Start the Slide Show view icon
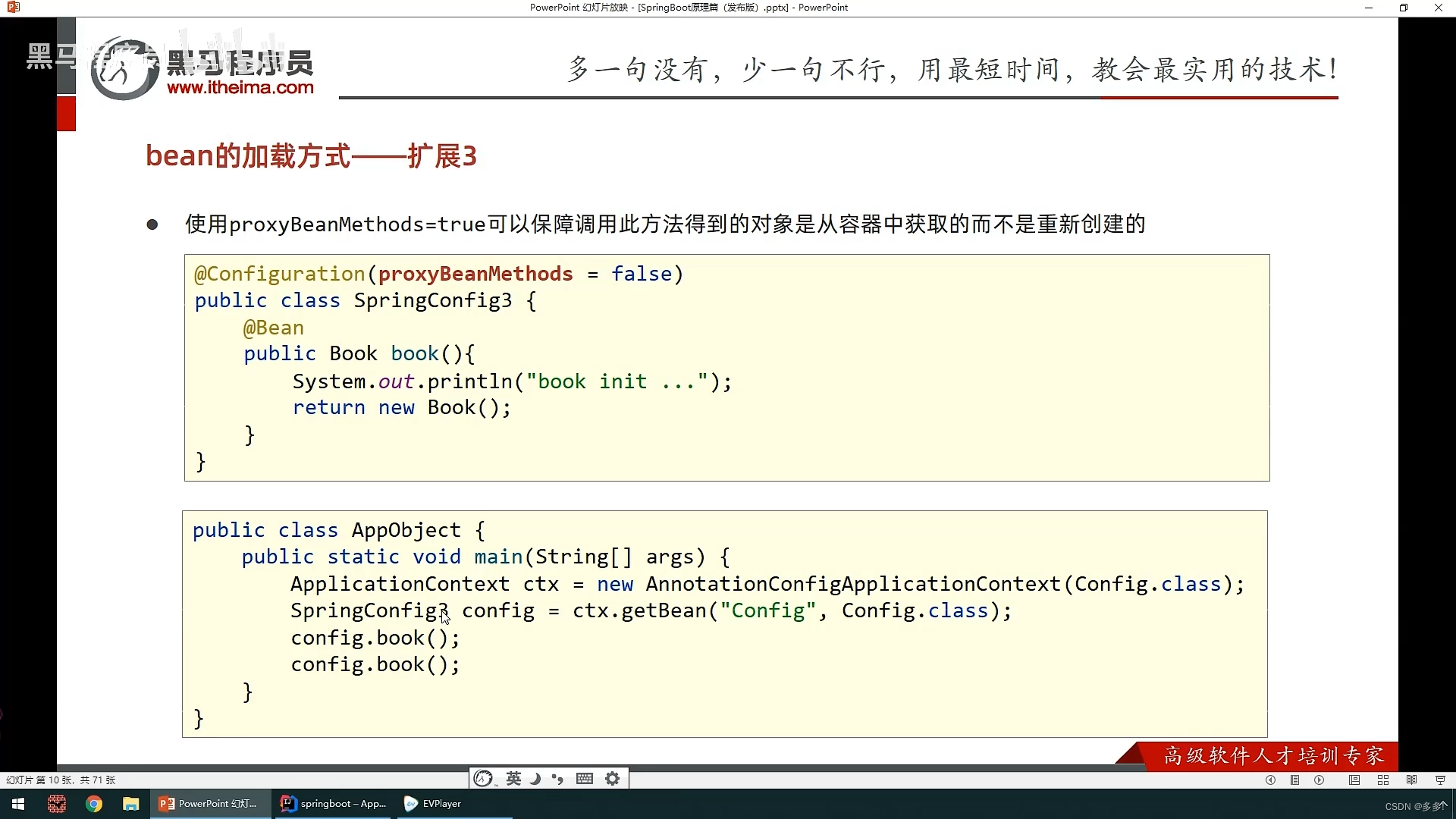This screenshot has width=1456, height=819. [x=1440, y=780]
